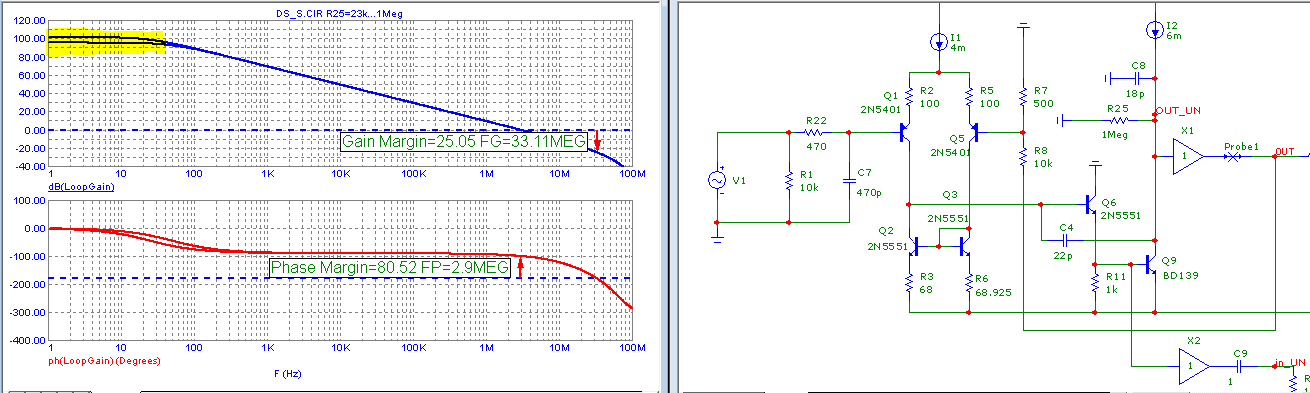1310x393 pixels.
Task: Select capacitor C4 22p symbol
Action: pos(1066,240)
